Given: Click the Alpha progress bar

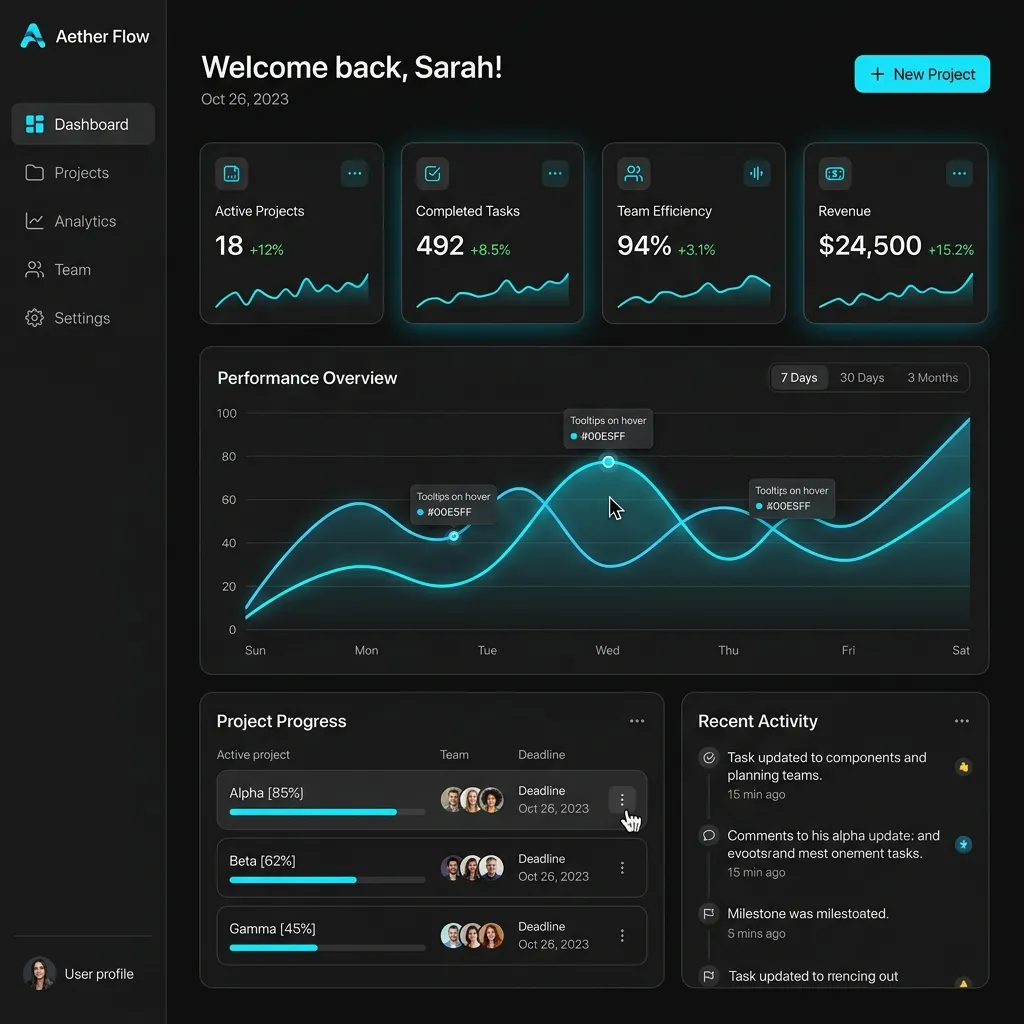Looking at the screenshot, I should 327,812.
